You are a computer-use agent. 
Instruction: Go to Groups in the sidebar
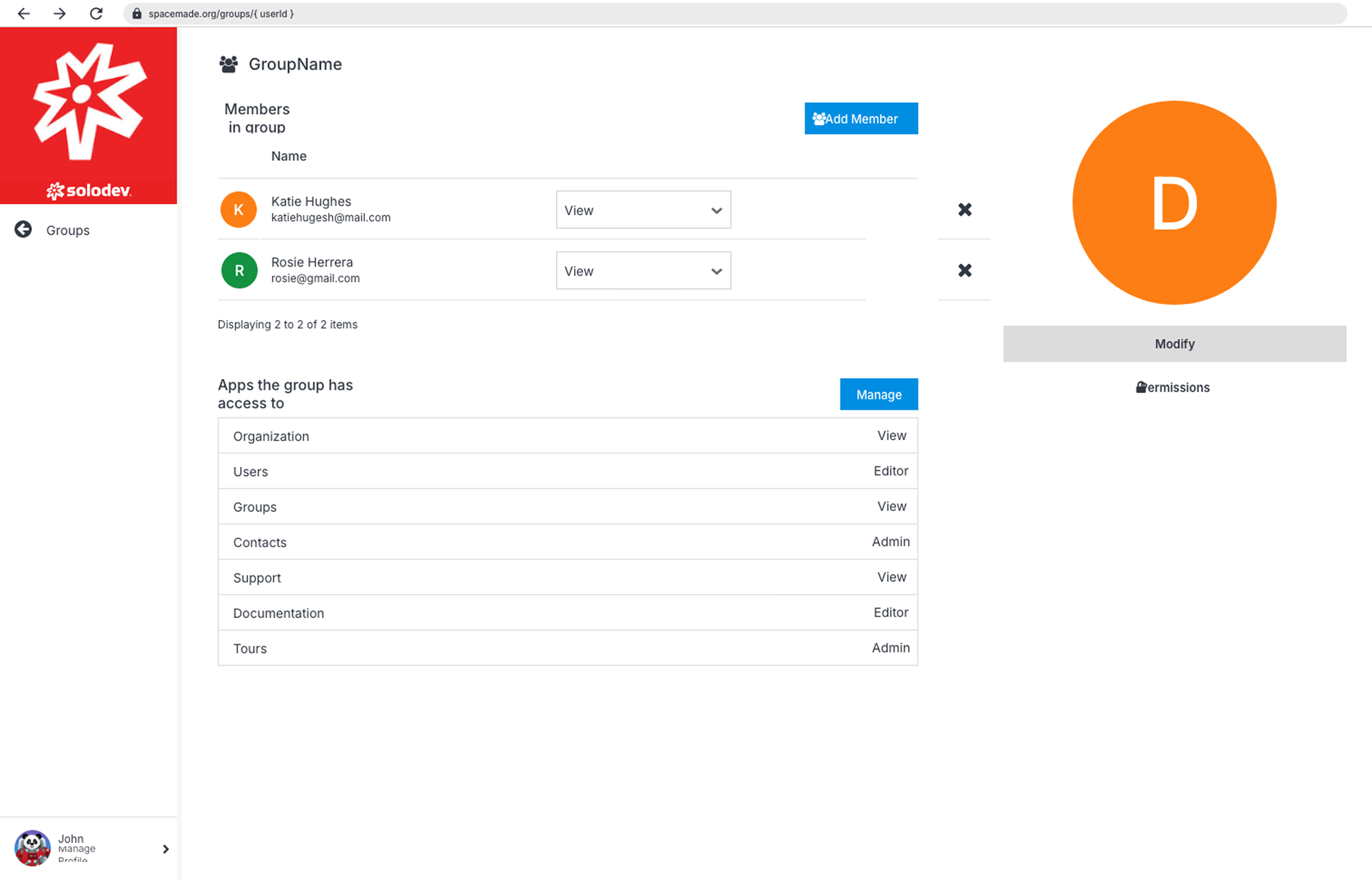[68, 230]
